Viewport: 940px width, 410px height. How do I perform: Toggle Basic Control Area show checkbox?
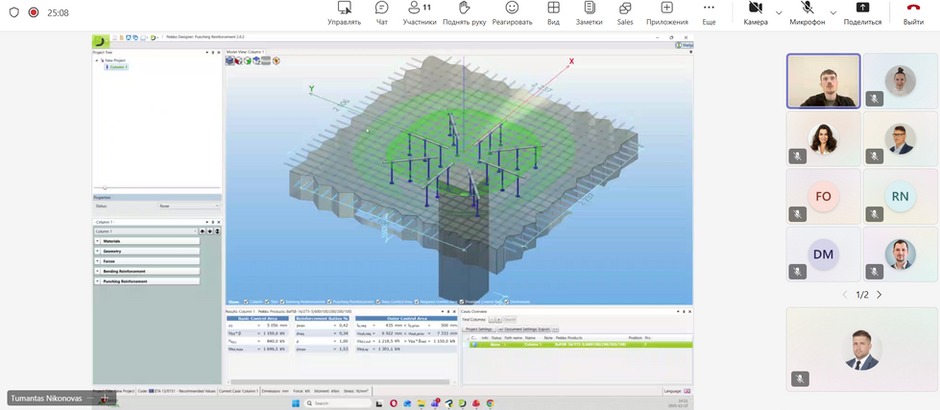tap(379, 302)
